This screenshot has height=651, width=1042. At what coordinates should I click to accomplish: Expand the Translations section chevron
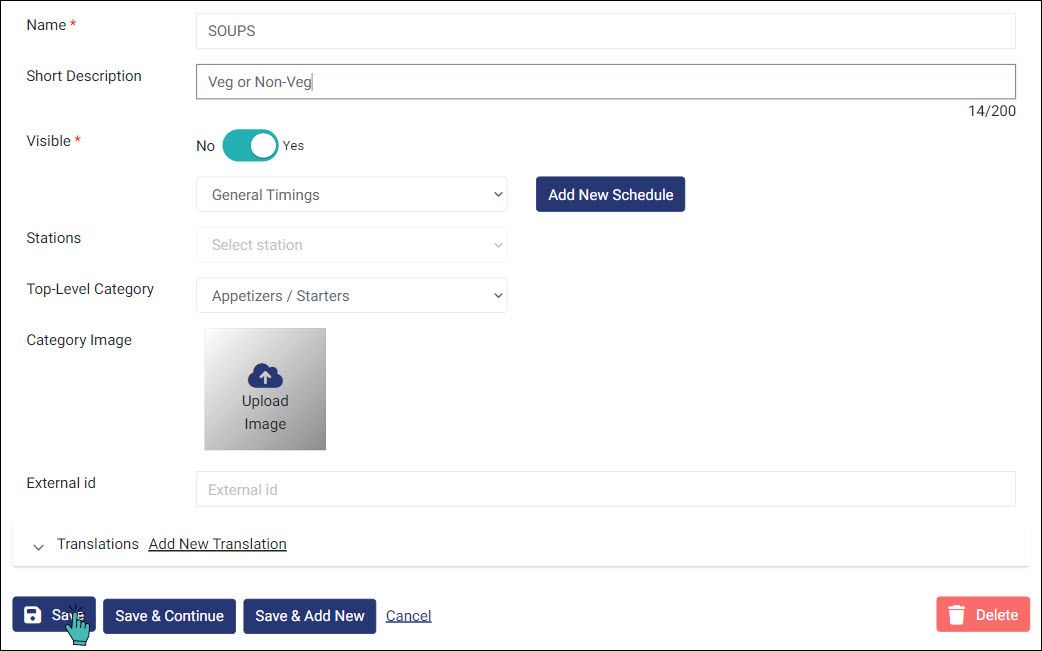(39, 546)
